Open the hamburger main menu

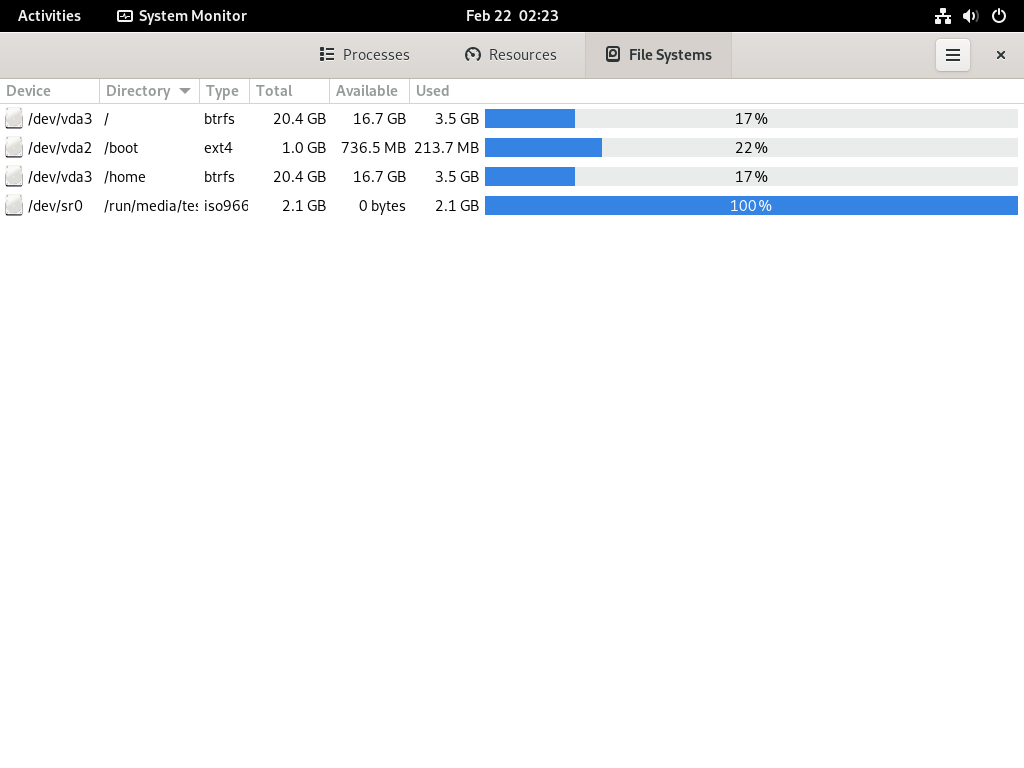[x=953, y=55]
